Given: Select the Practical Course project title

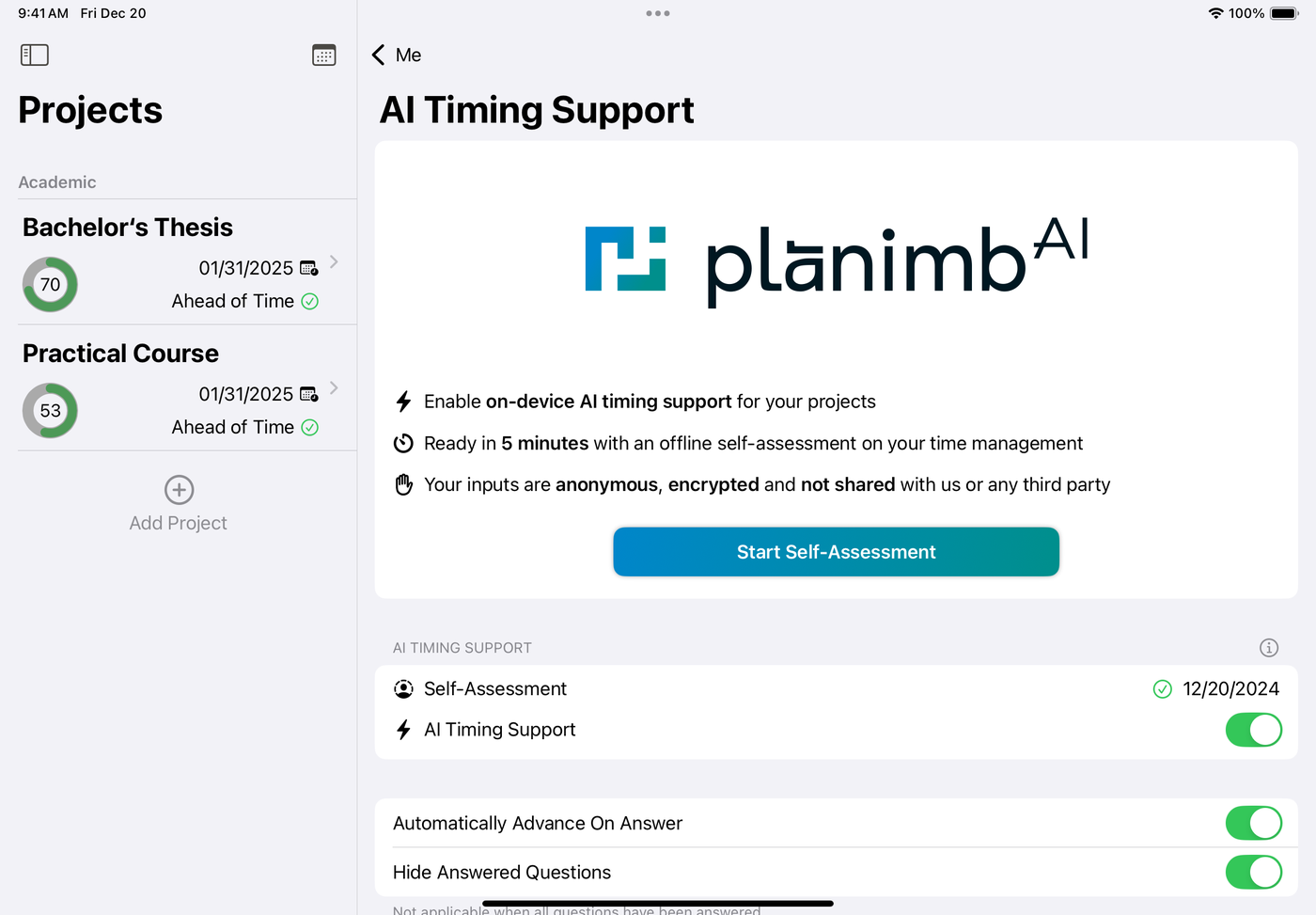Looking at the screenshot, I should coord(120,354).
